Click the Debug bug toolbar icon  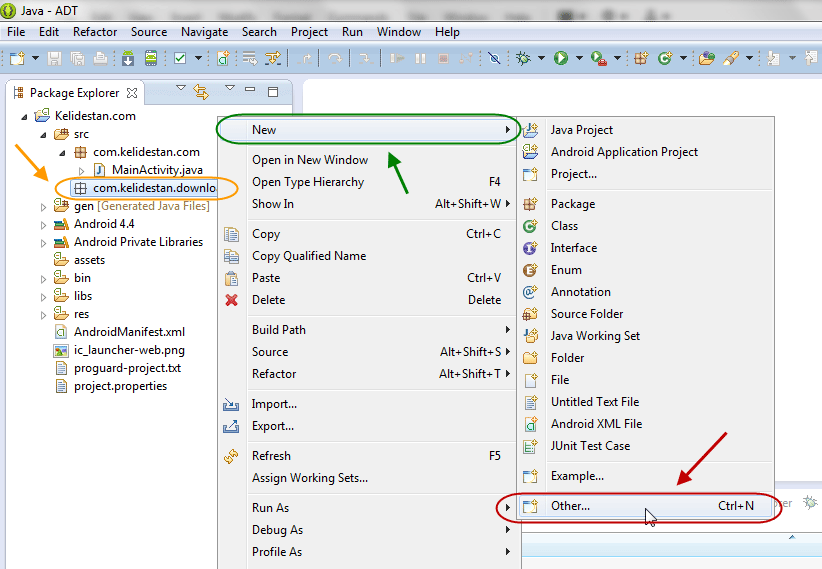click(523, 58)
